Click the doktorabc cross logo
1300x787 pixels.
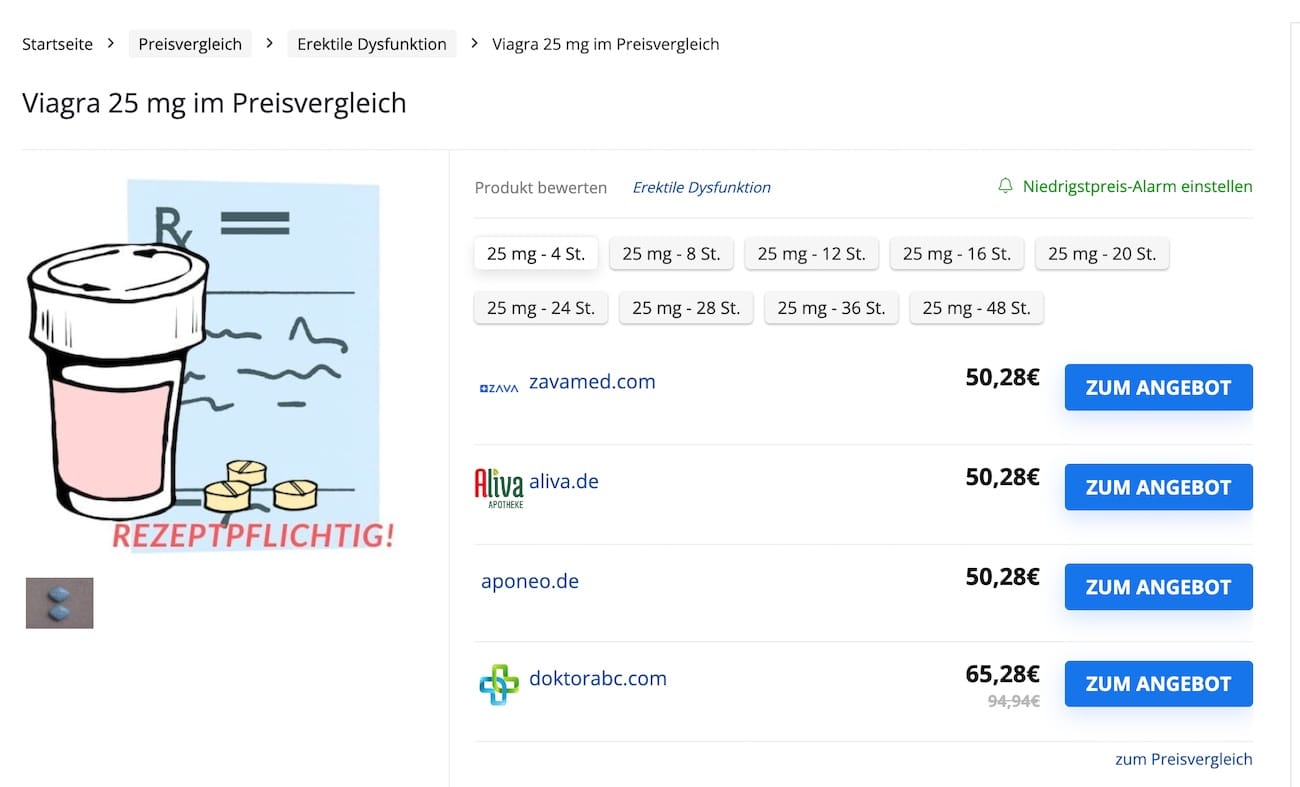click(x=499, y=684)
